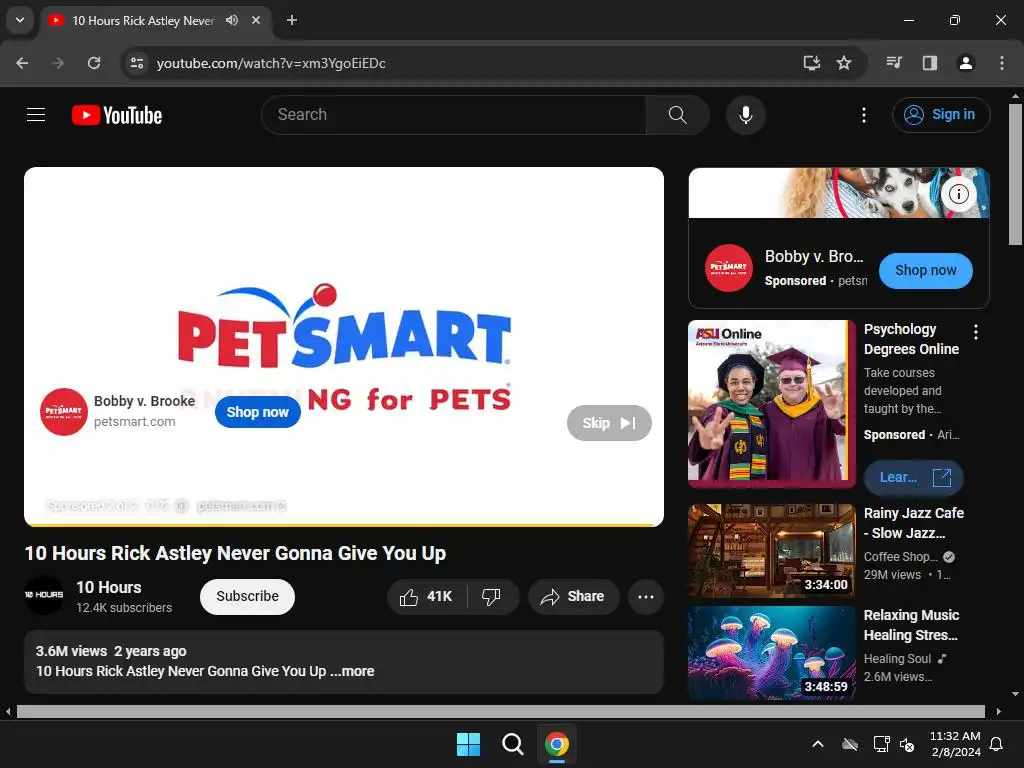Click Relaxing Music Healing Stress title
This screenshot has width=1024, height=768.
pos(911,625)
